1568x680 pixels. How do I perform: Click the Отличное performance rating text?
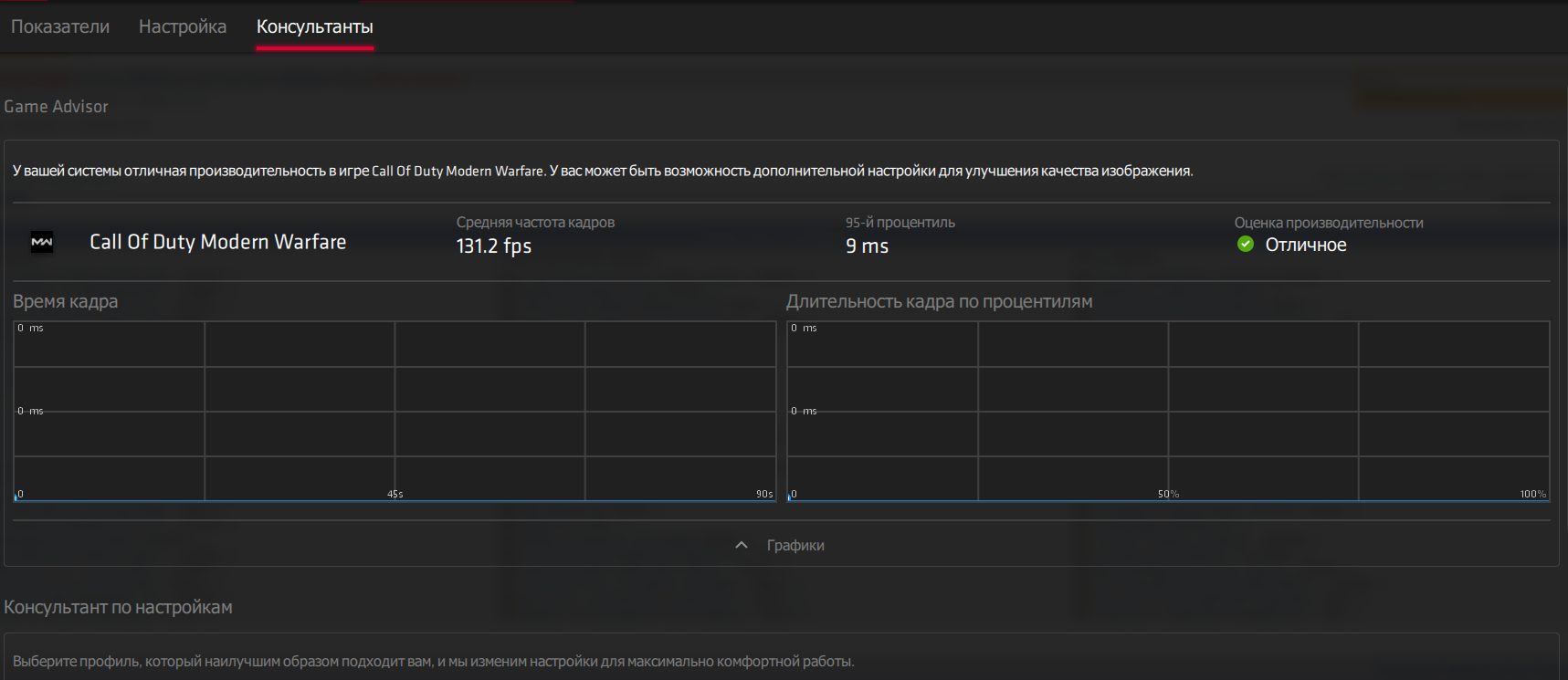pyautogui.click(x=1306, y=245)
